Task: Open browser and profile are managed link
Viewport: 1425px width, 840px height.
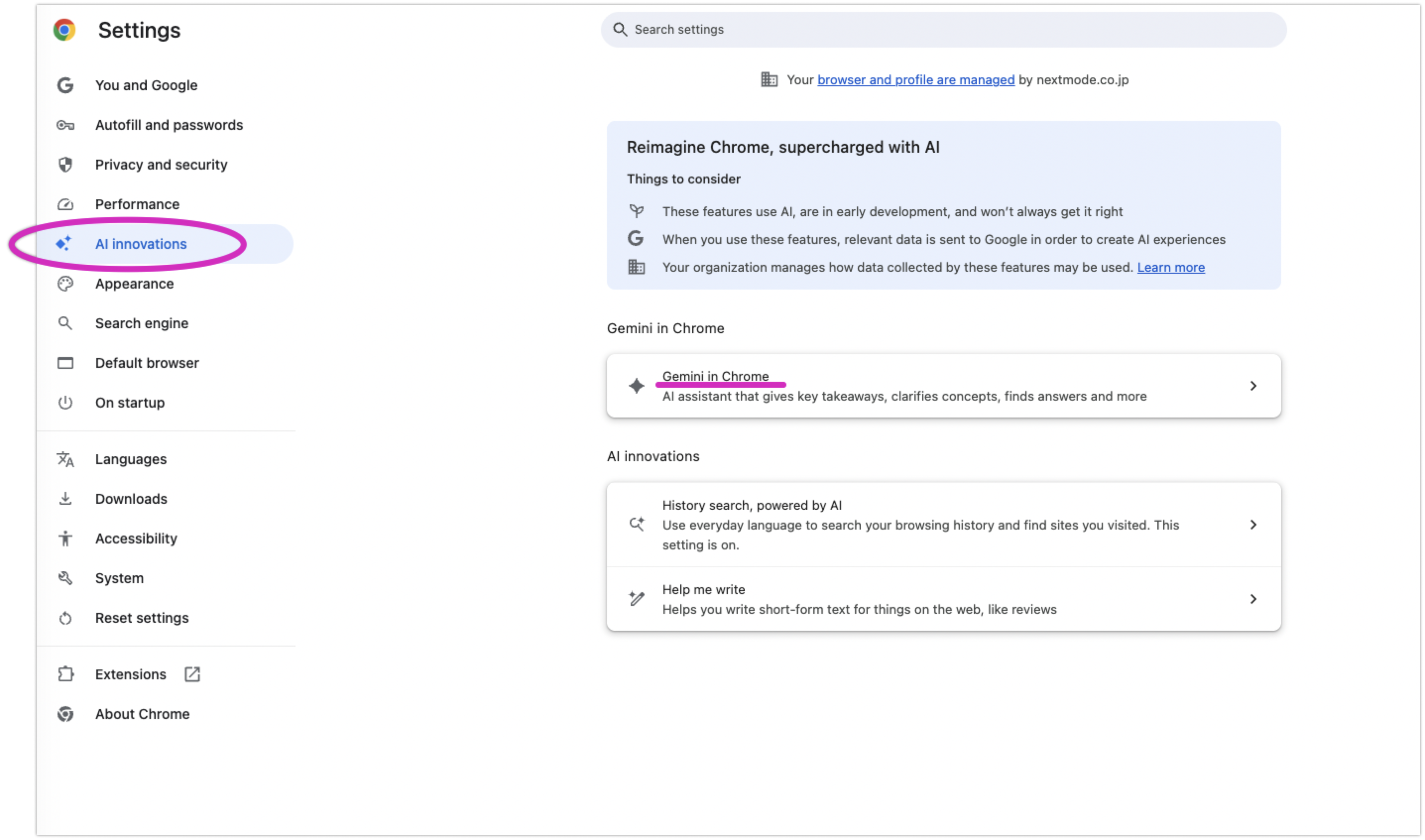Action: coord(916,80)
